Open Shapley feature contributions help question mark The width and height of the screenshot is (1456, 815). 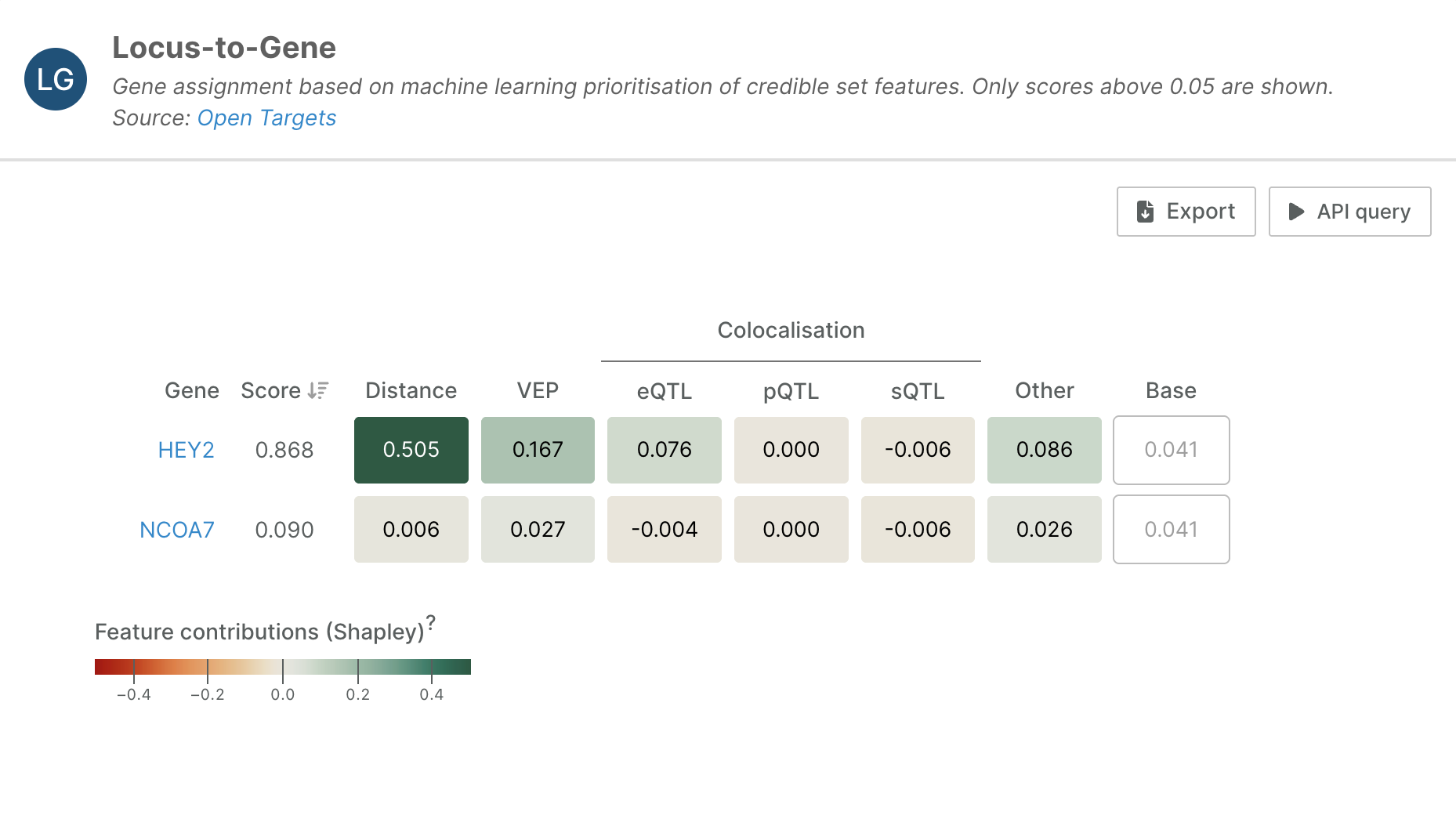(x=430, y=622)
